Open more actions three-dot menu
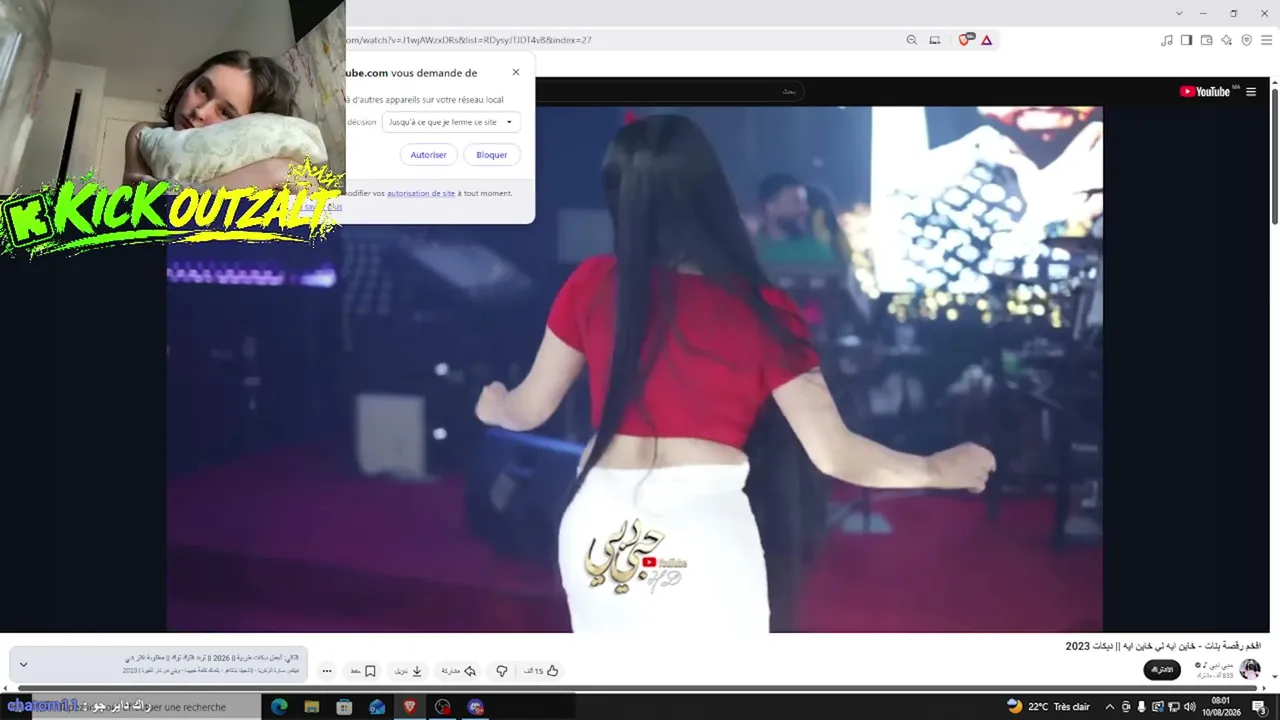Screen dimensions: 1280x720 click(x=327, y=671)
